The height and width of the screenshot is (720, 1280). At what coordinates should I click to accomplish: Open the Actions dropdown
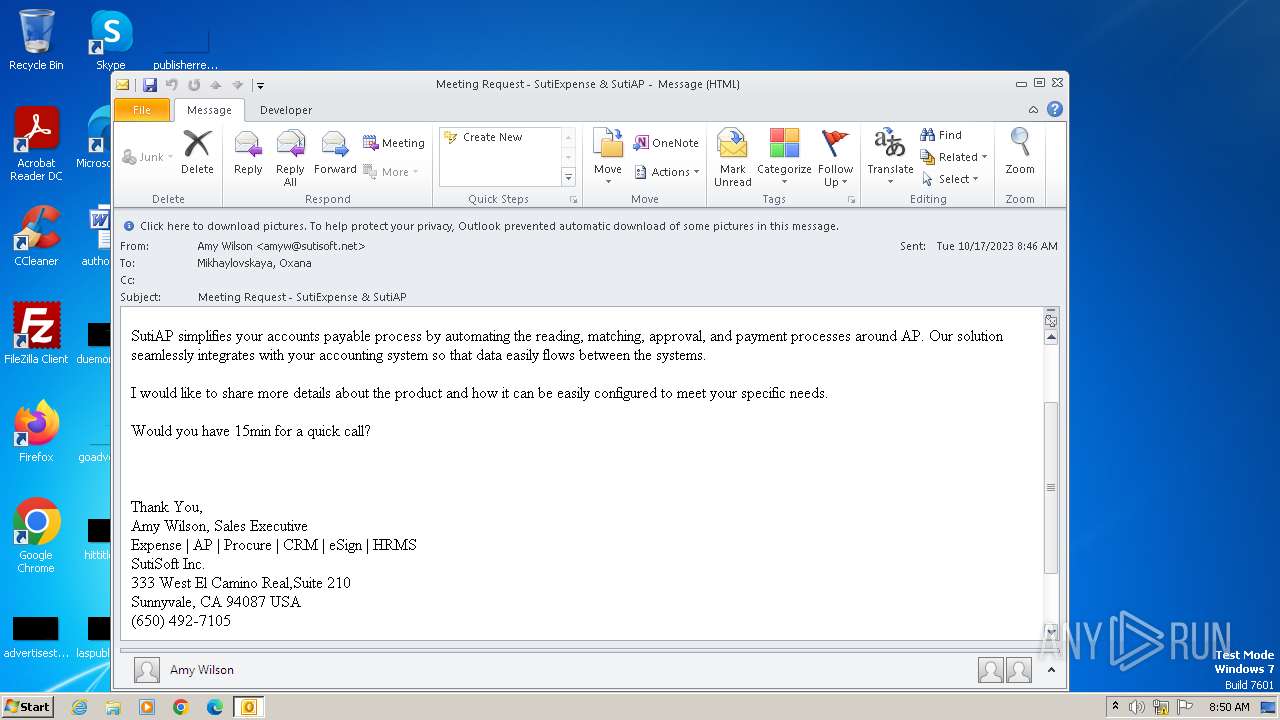666,172
